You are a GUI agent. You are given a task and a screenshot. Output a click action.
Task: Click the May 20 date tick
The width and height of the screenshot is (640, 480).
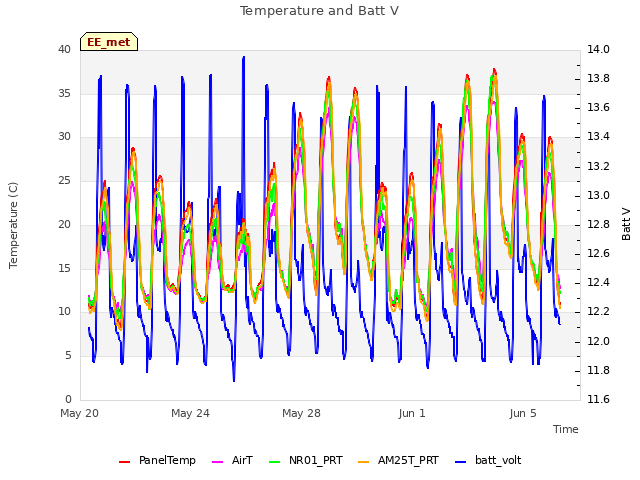(x=80, y=413)
